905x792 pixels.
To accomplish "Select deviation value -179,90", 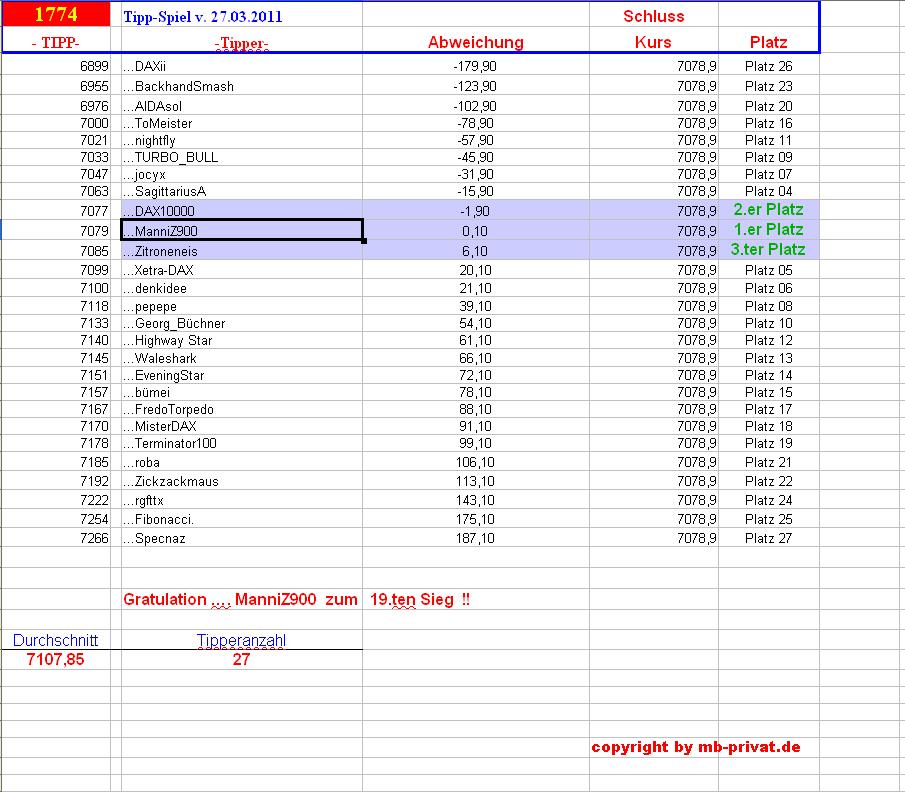I will (475, 66).
